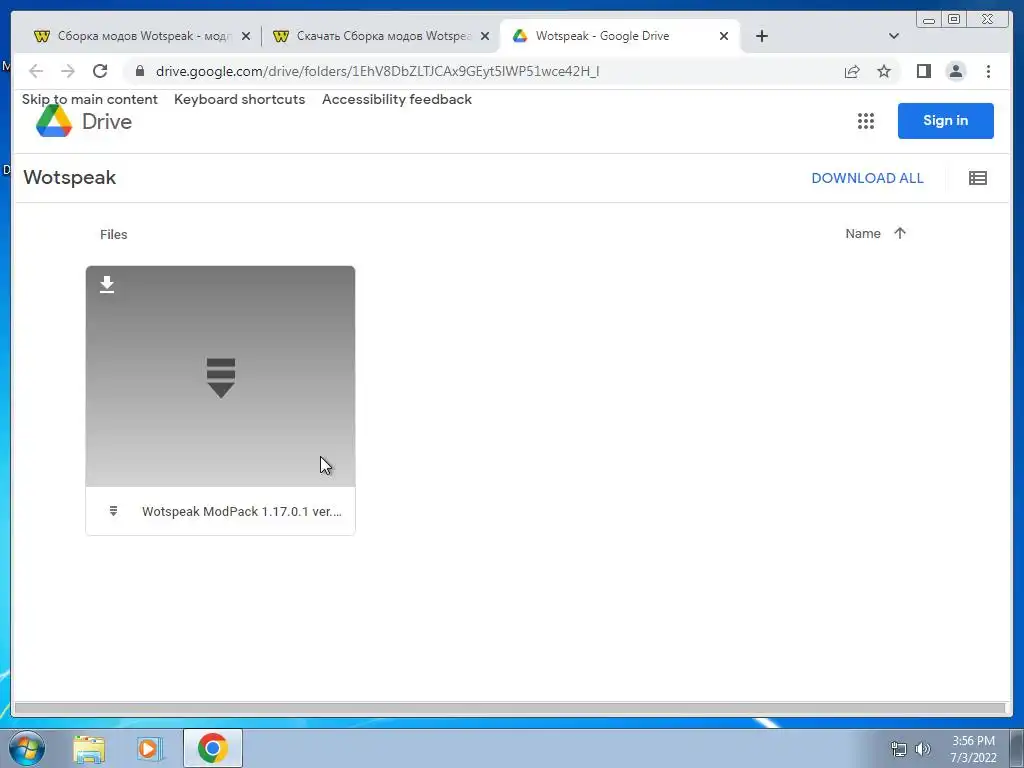Click the lock icon in address bar
1024x768 pixels.
(140, 71)
